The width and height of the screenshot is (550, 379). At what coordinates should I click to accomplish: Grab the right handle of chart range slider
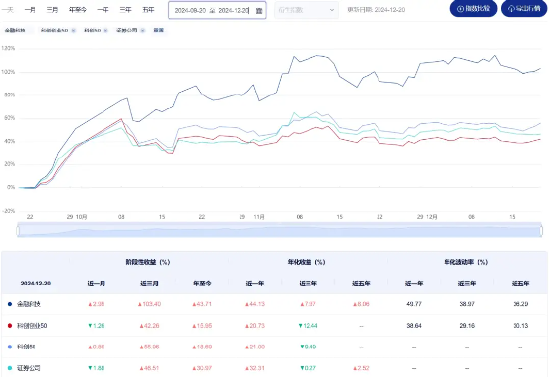point(541,231)
